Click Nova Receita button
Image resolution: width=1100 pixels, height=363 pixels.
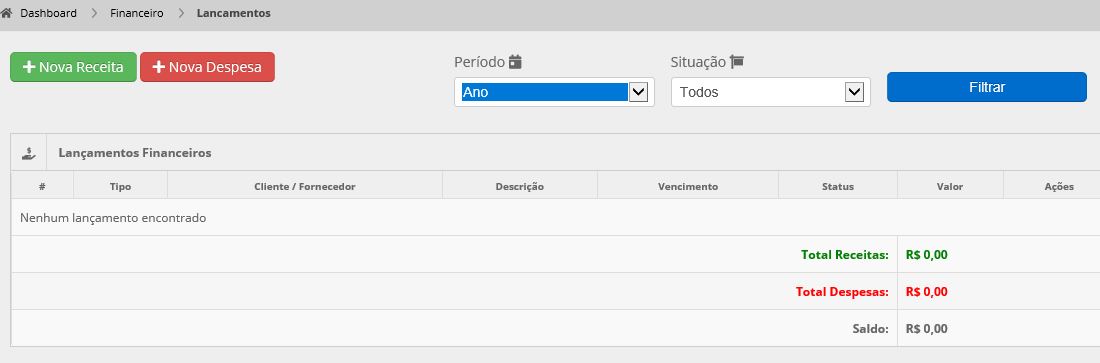coord(73,67)
